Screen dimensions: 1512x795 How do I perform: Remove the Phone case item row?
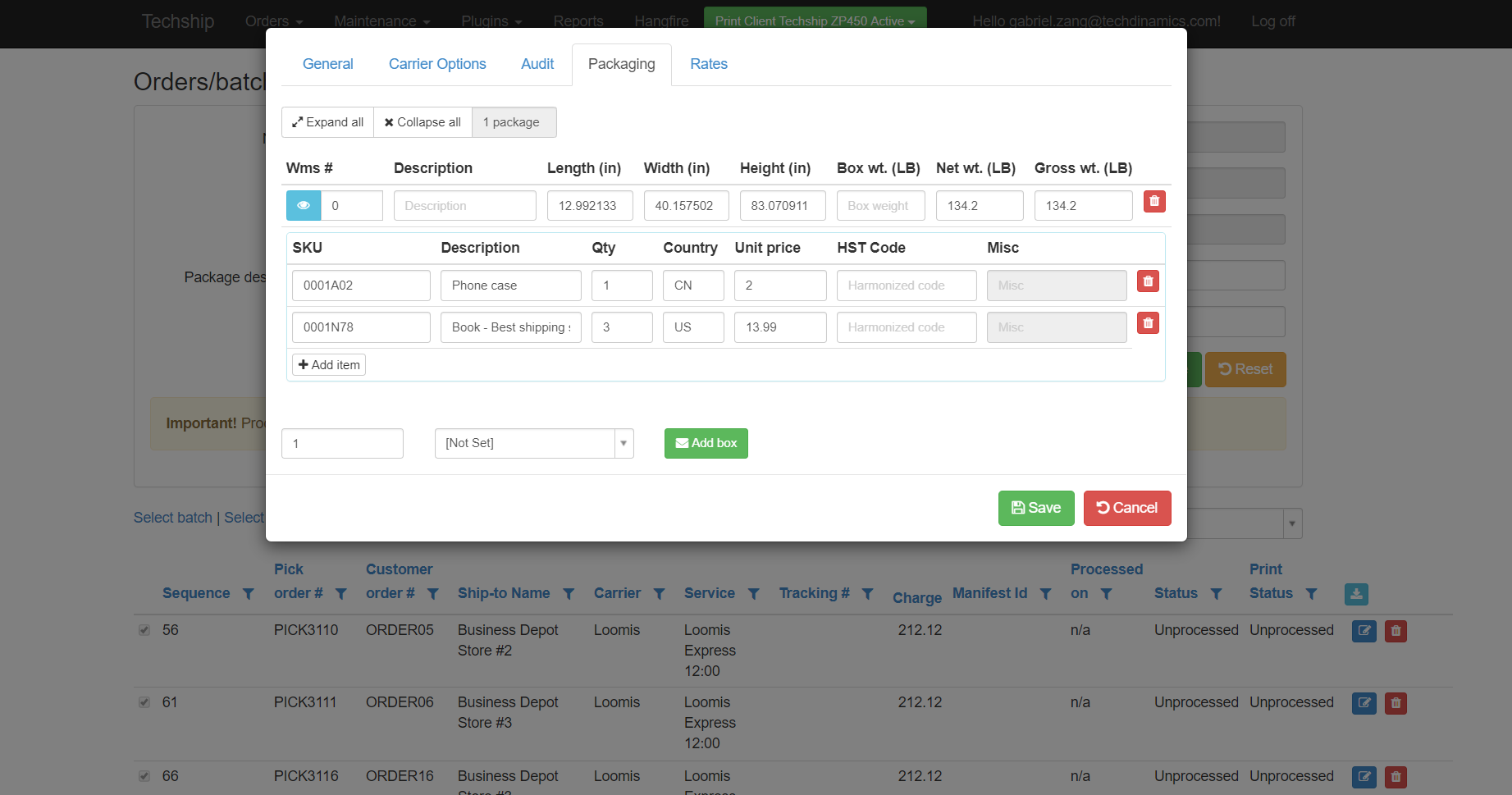(x=1148, y=281)
